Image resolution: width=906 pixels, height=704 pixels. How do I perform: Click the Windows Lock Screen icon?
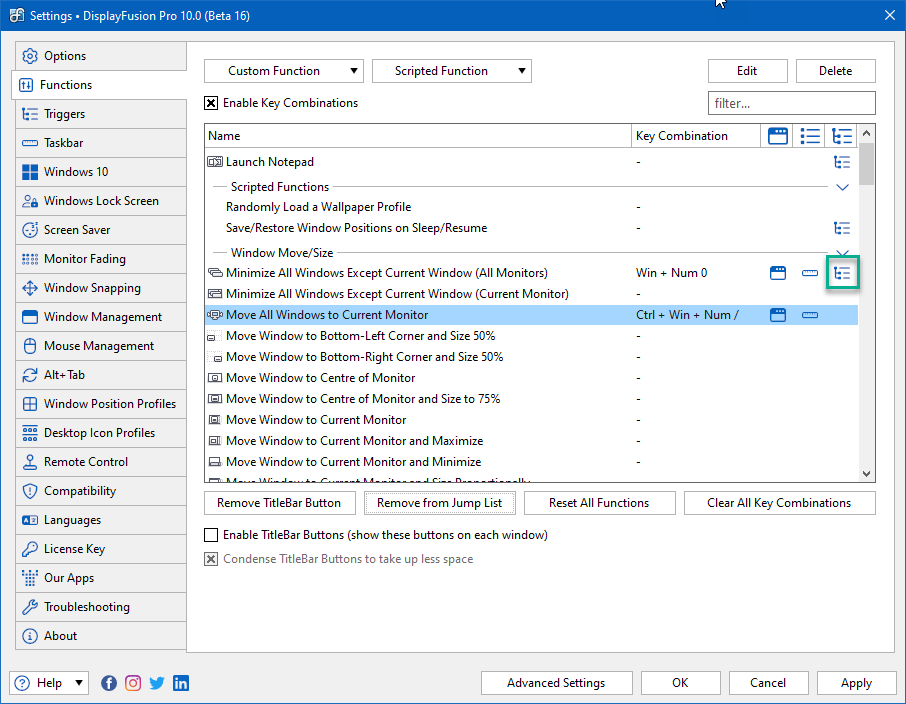click(29, 201)
